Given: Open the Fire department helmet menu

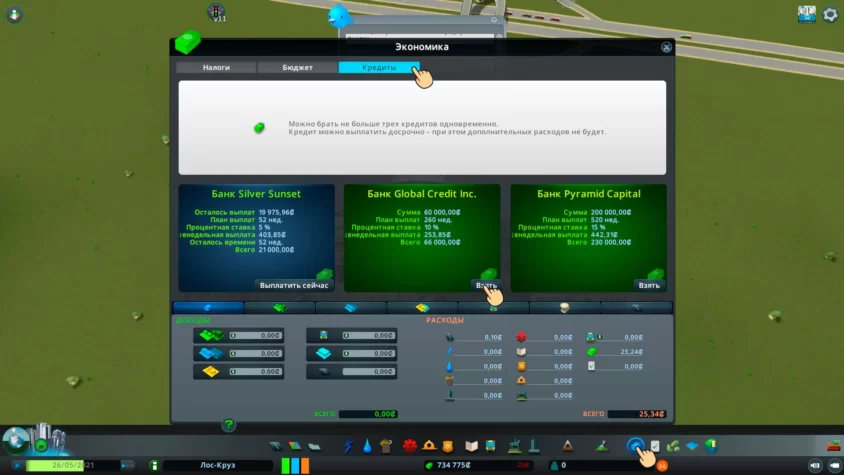Looking at the screenshot, I should point(429,446).
